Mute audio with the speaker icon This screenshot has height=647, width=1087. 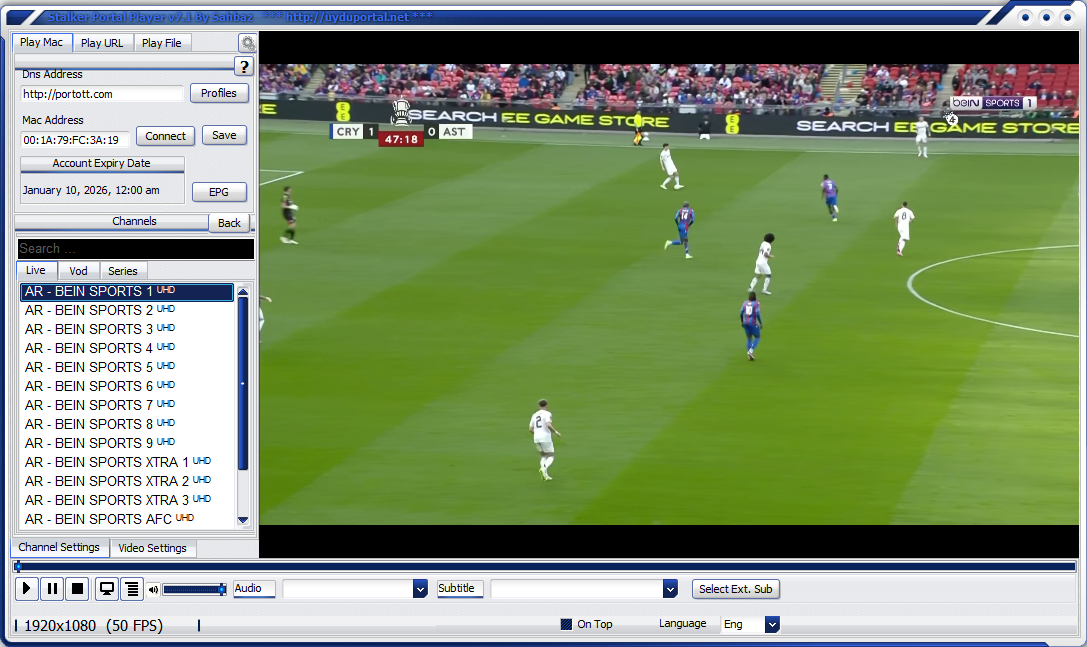point(153,589)
